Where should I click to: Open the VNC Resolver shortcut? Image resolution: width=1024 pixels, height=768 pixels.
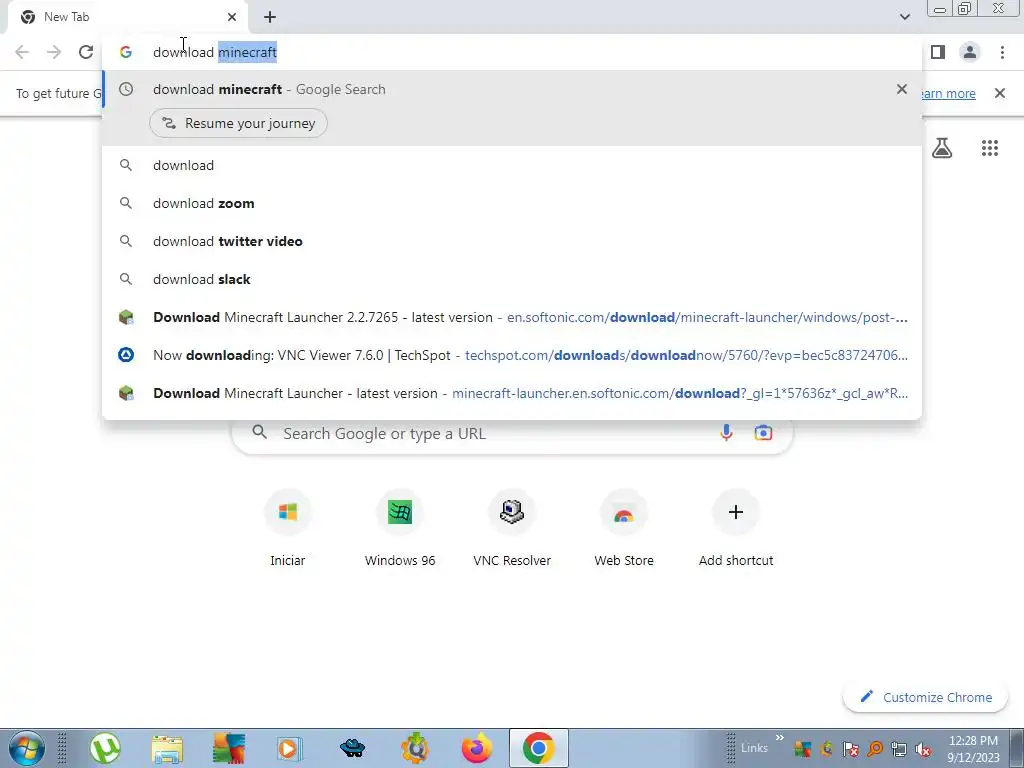[512, 528]
